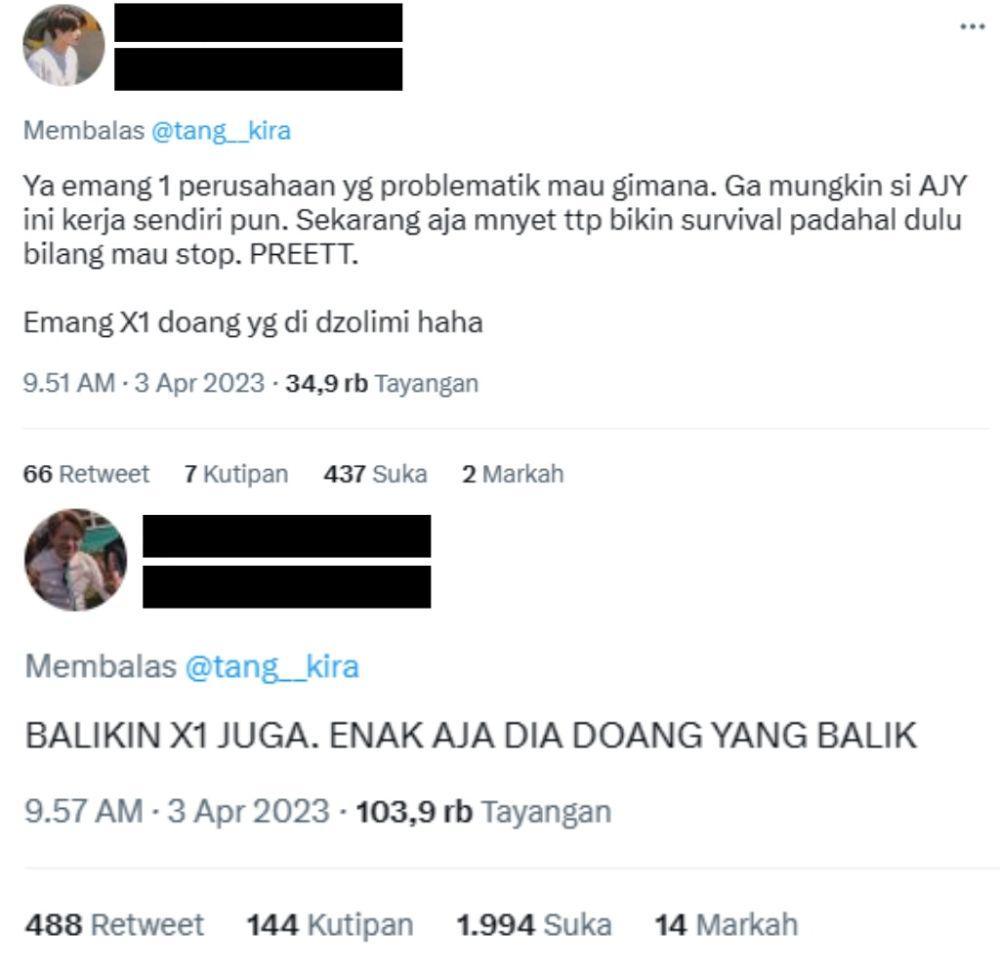
Task: Open the 34,9 rb Tayangan view count
Action: [x=382, y=383]
